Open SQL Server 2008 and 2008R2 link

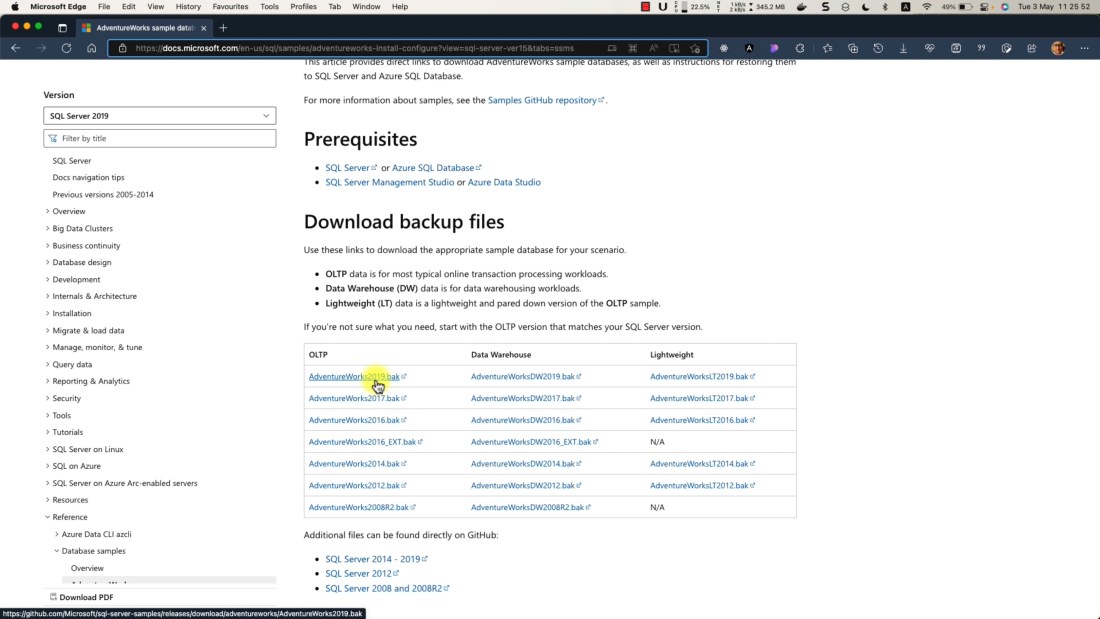pos(384,588)
